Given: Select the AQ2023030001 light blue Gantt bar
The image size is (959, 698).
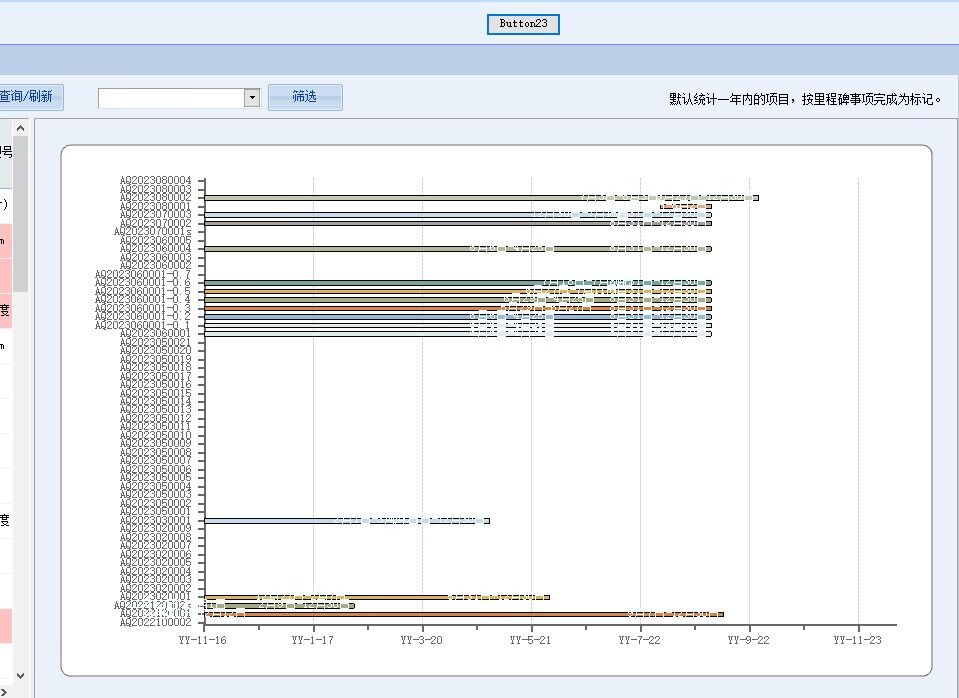Looking at the screenshot, I should [x=347, y=521].
